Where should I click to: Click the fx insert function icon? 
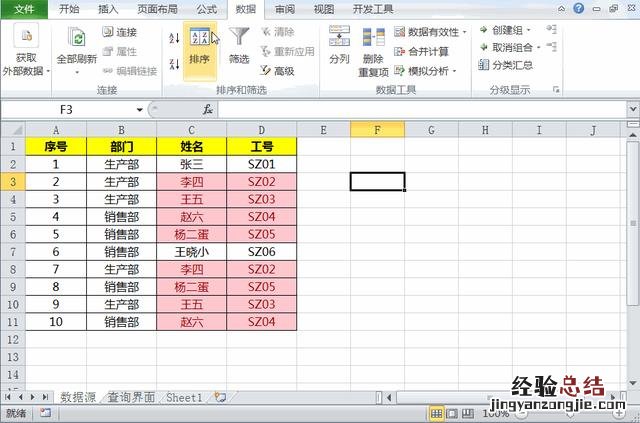208,109
